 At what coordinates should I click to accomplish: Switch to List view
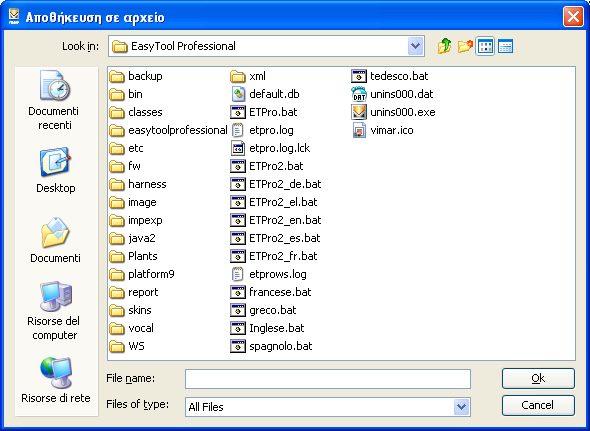point(485,46)
